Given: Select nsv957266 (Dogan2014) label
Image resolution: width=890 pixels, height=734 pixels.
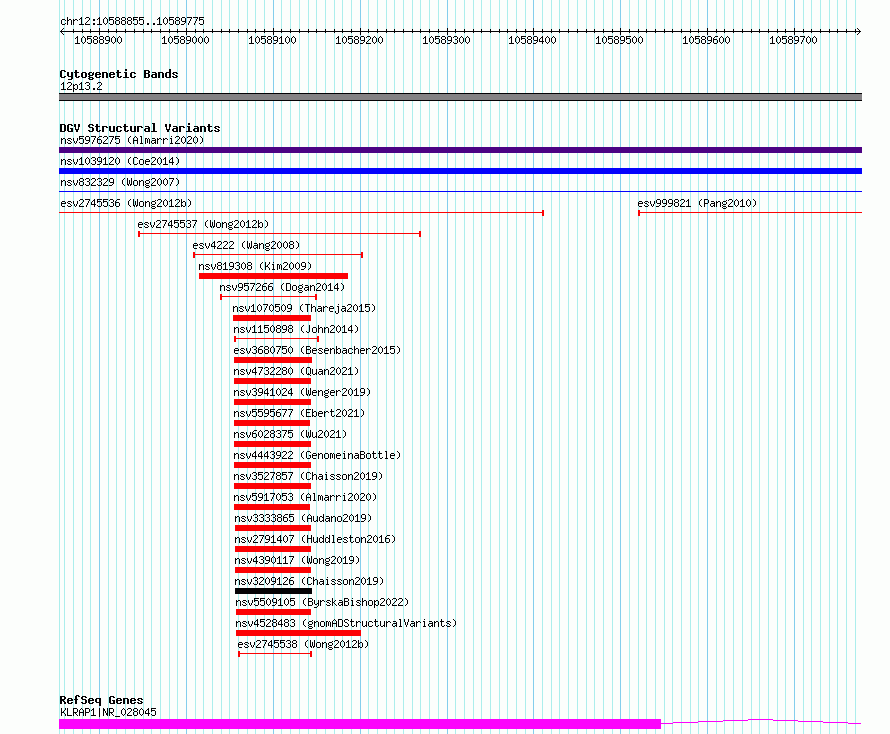Looking at the screenshot, I should click(282, 287).
